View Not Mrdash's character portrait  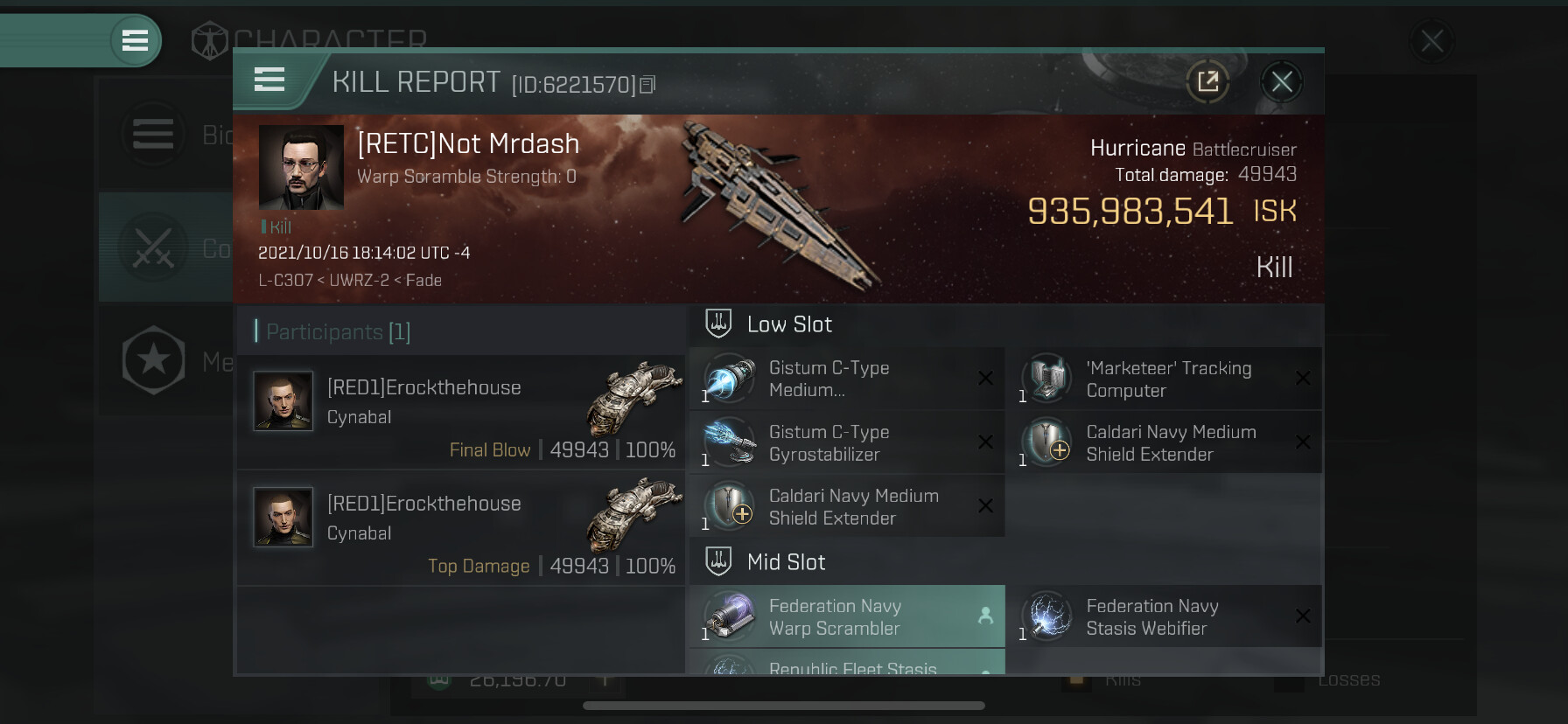click(301, 167)
